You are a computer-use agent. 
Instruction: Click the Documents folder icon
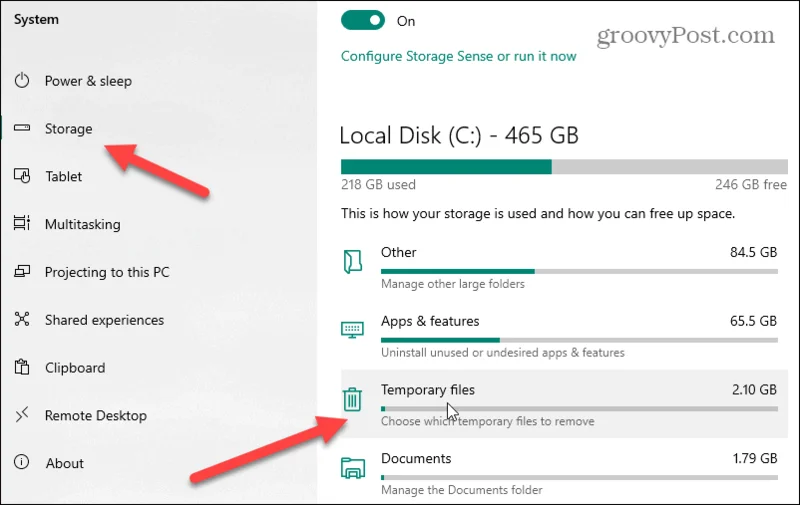tap(353, 468)
